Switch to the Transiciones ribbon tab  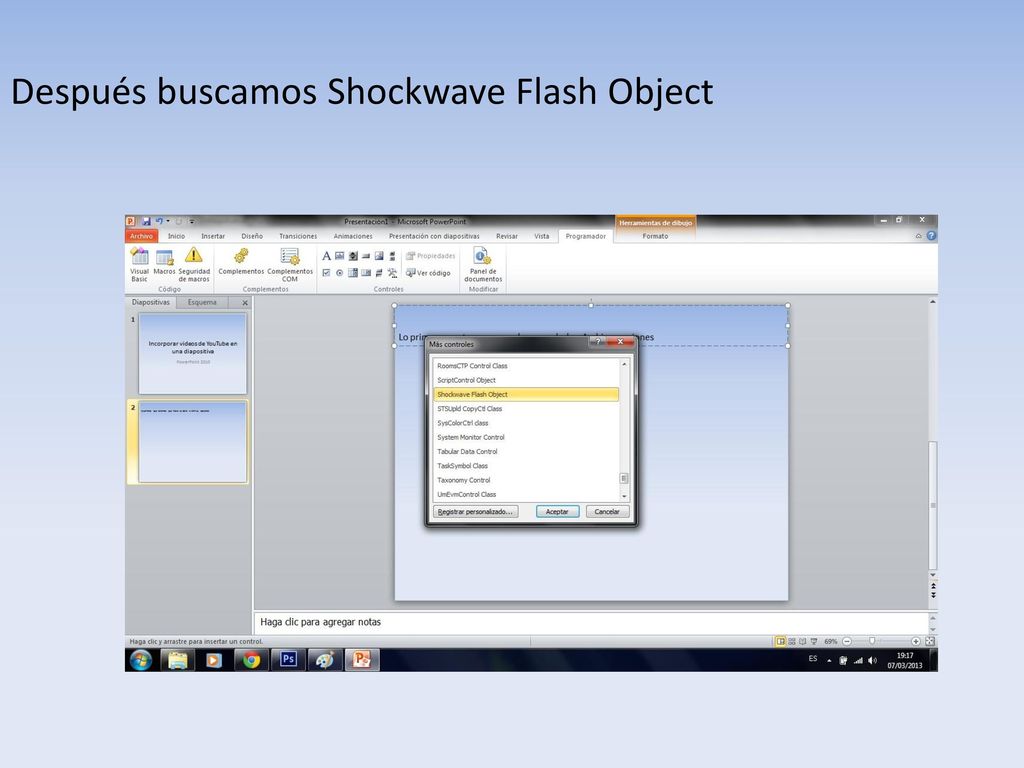click(298, 236)
